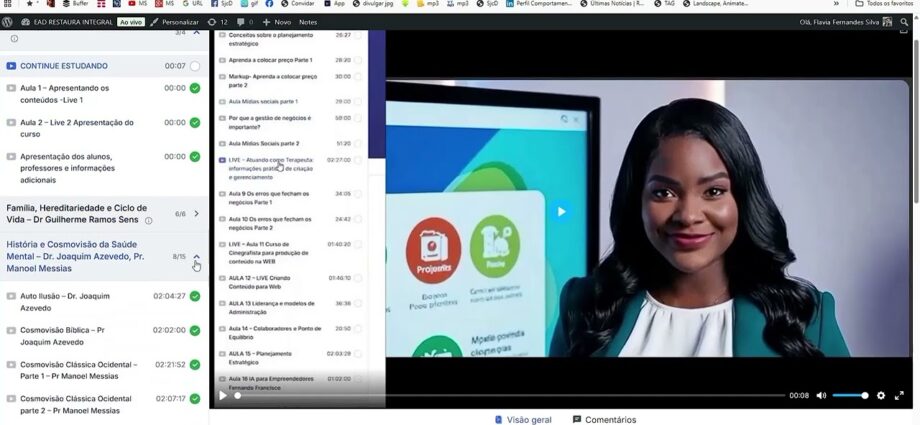Screen dimensions: 920x425
Task: Open video player settings gear
Action: tap(881, 395)
